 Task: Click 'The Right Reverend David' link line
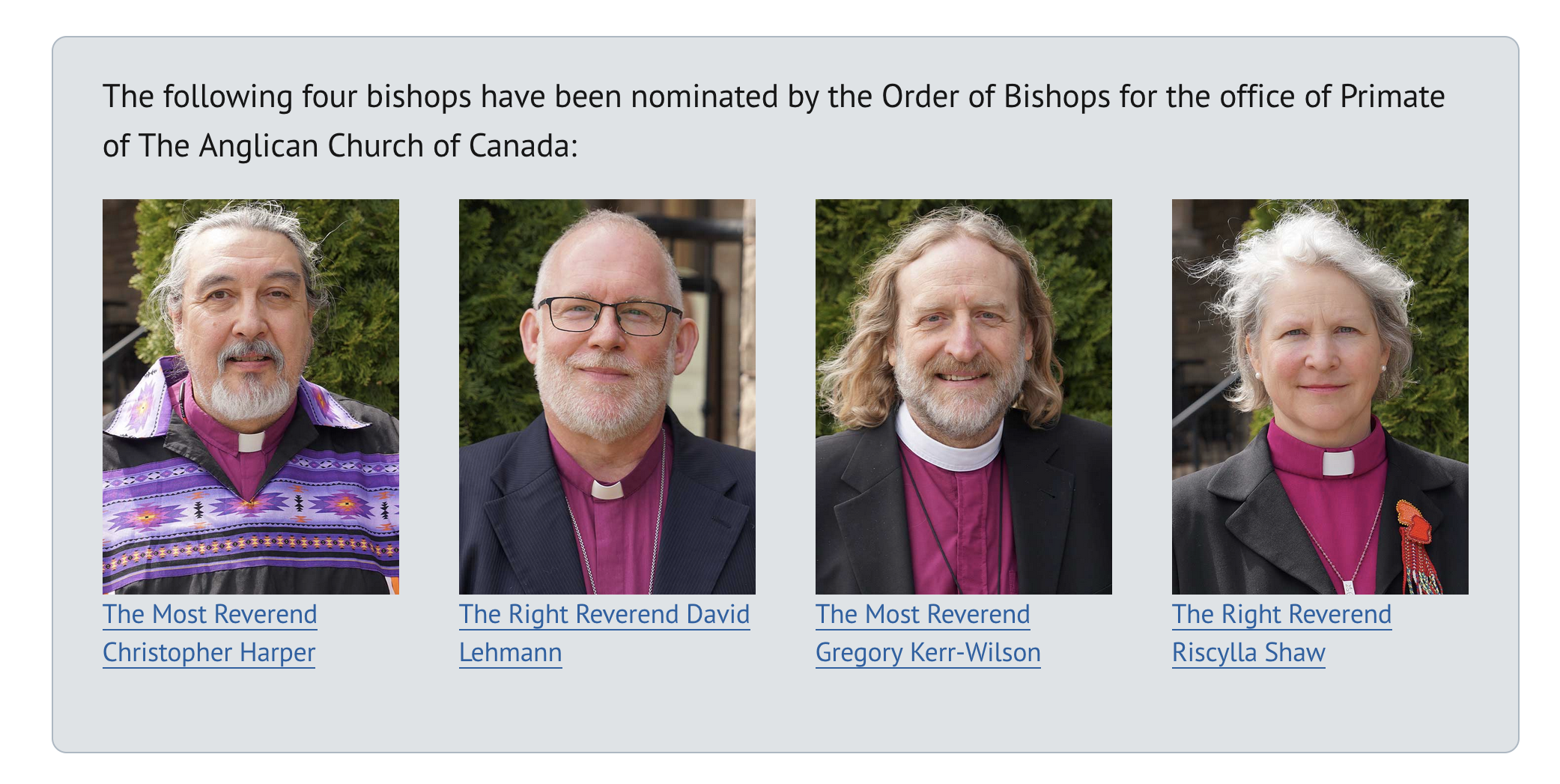coord(604,614)
